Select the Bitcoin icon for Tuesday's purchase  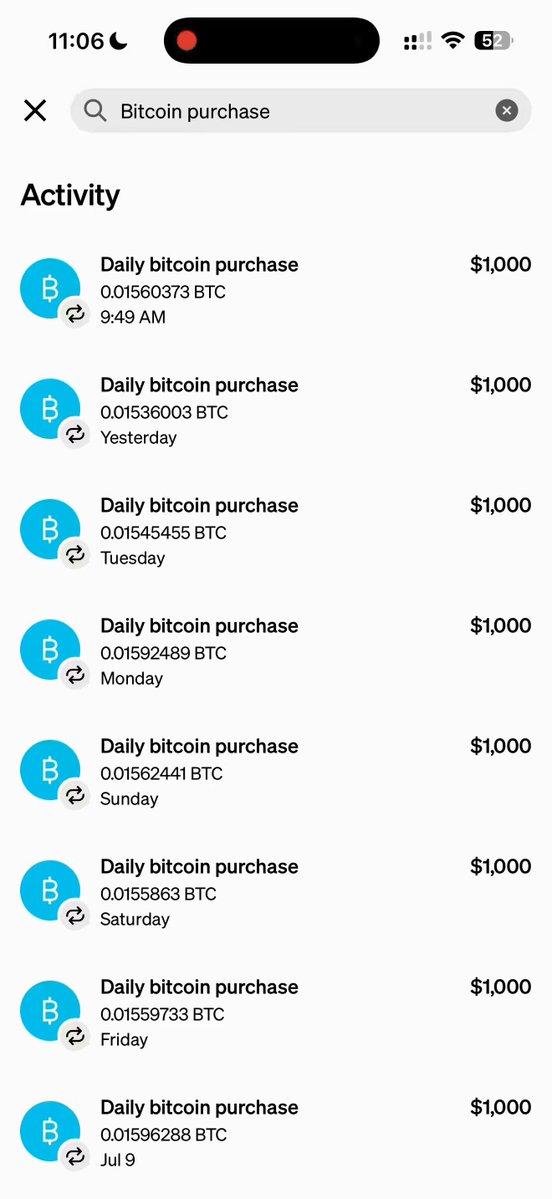[x=50, y=529]
